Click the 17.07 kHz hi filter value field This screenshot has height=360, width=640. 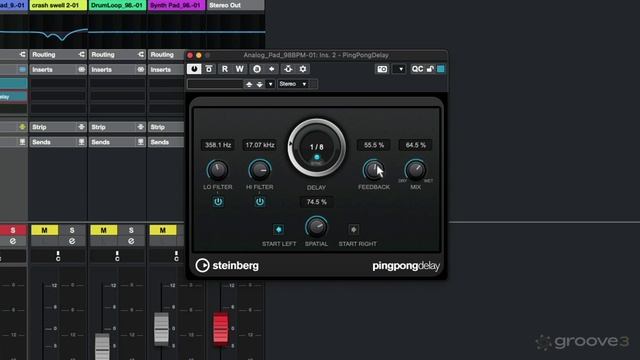pyautogui.click(x=260, y=145)
